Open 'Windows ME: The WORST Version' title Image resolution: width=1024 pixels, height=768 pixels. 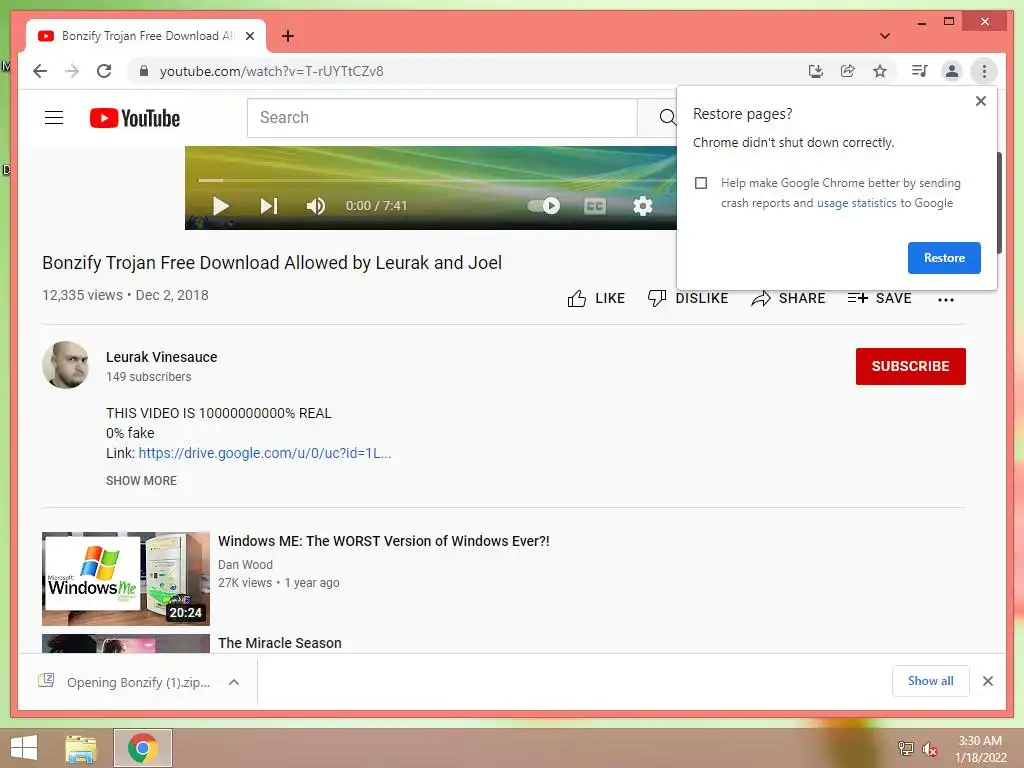pos(384,541)
